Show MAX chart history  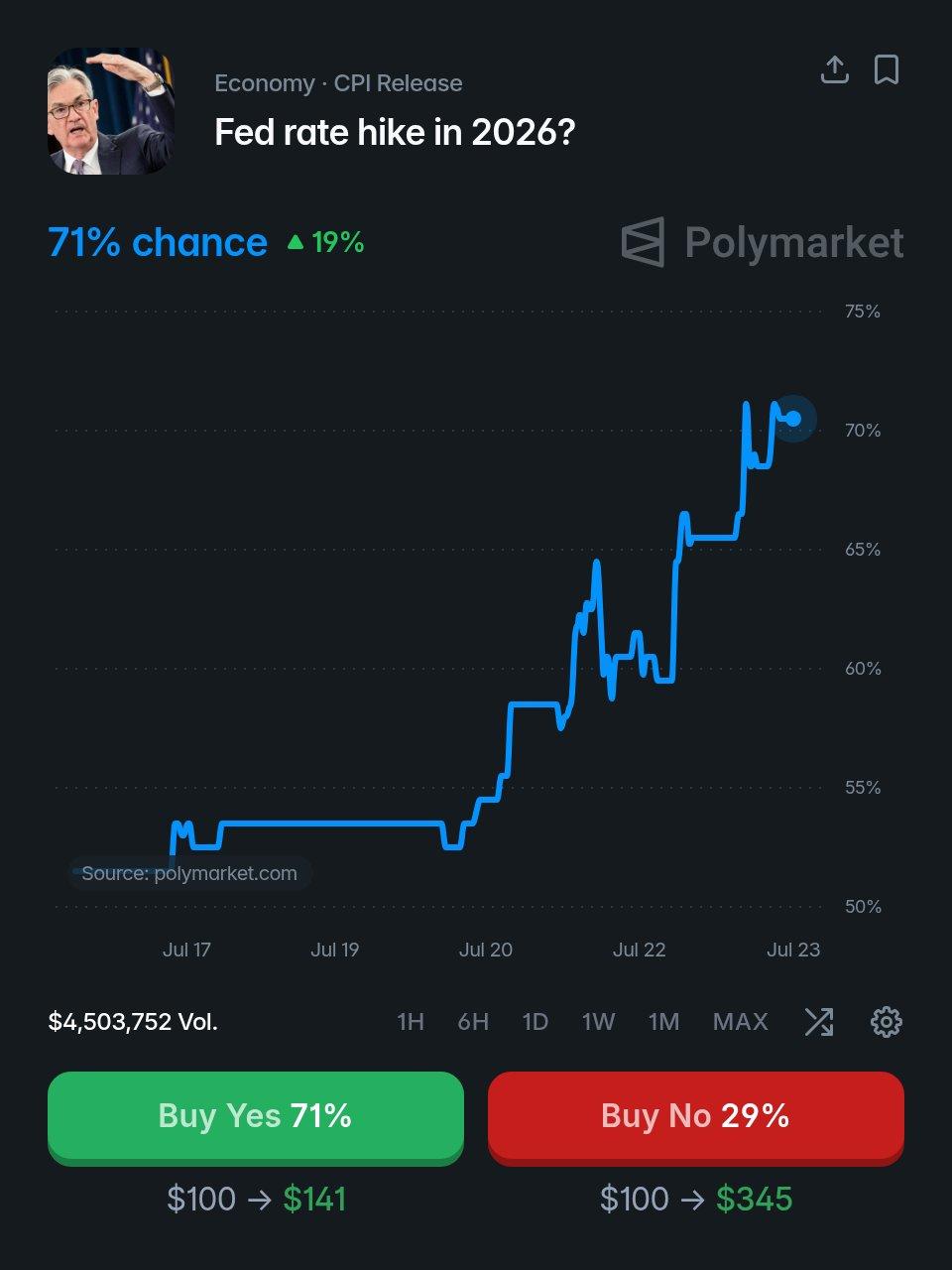[740, 1021]
